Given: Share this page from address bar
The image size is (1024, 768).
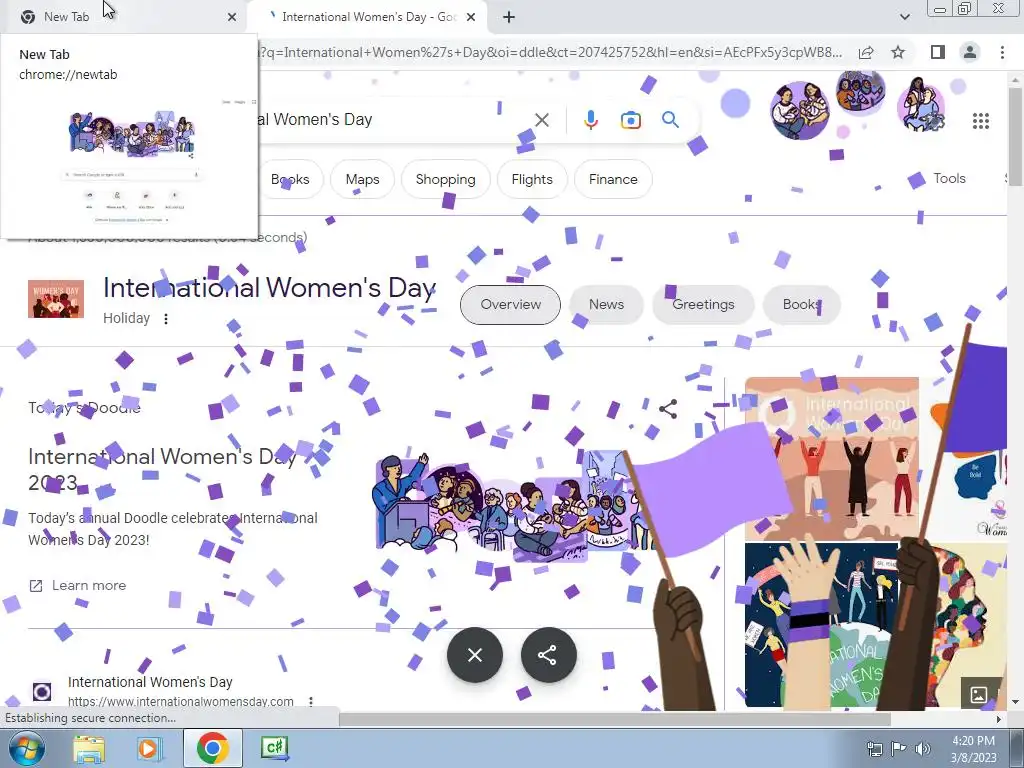Looking at the screenshot, I should [x=866, y=52].
